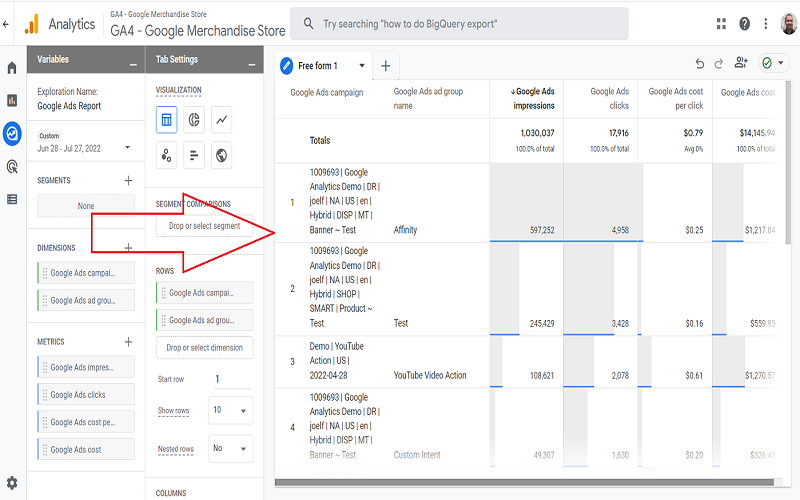Open Advertising icon in left sidebar
Image resolution: width=800 pixels, height=500 pixels.
point(12,166)
